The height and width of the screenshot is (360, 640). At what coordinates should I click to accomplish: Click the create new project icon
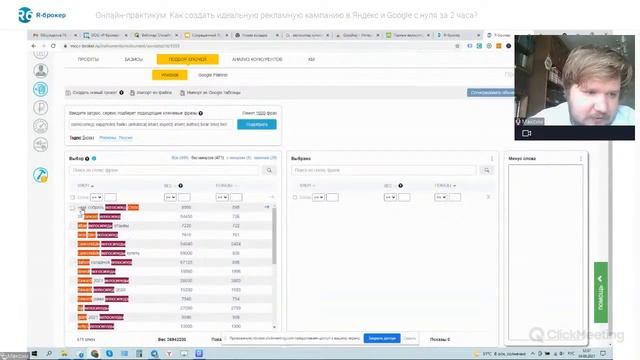68,93
